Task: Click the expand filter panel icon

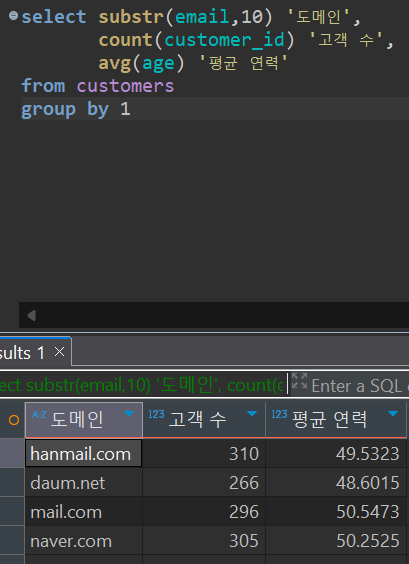Action: tap(299, 381)
